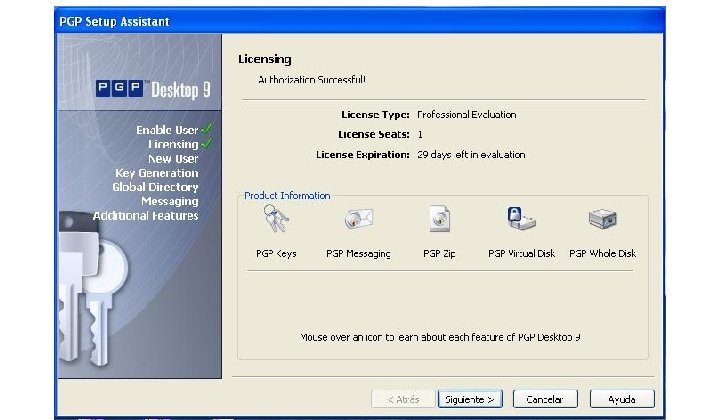Click the PGP Messaging envelope icon
The image size is (720, 420).
tap(359, 219)
